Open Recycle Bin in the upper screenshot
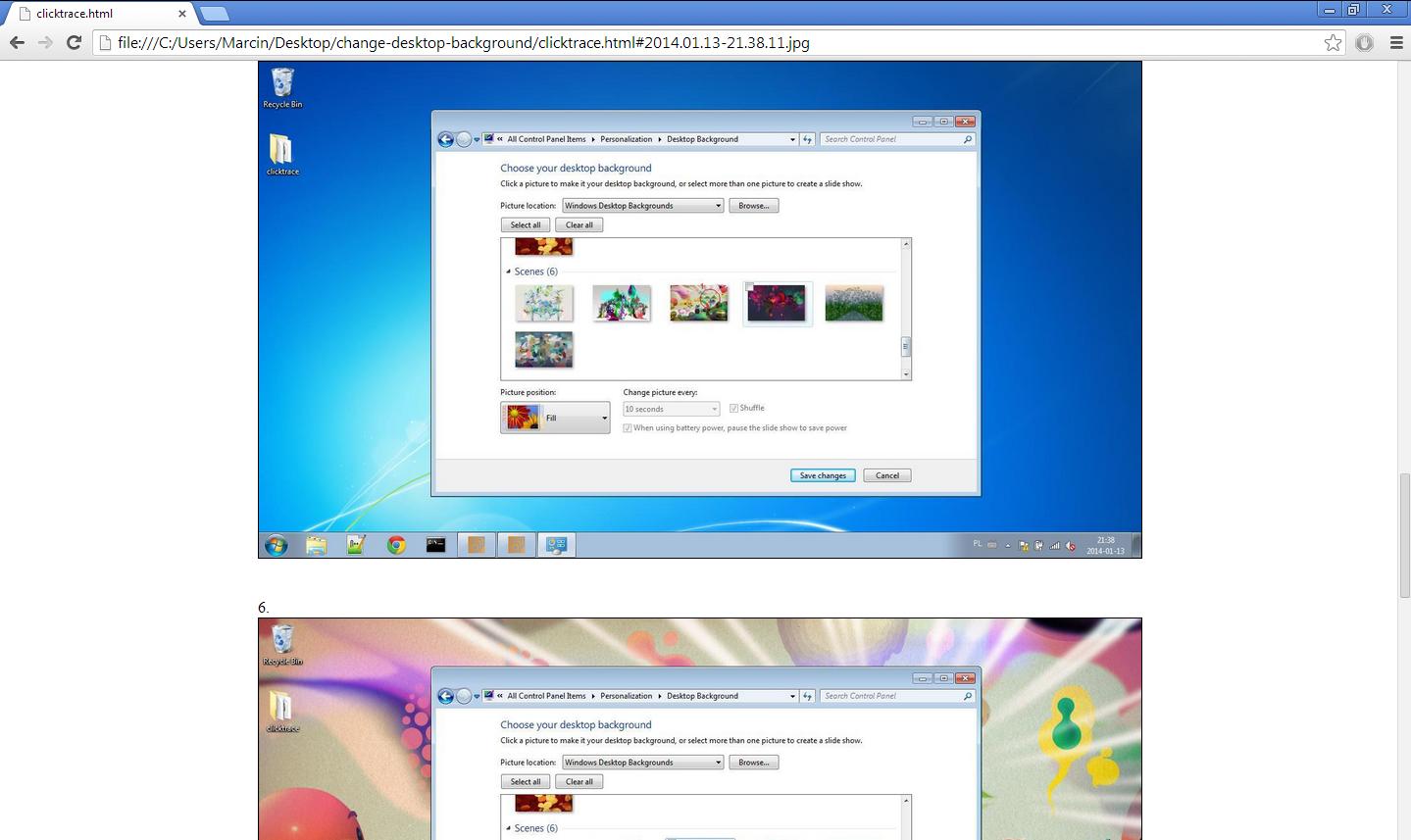1411x840 pixels. pos(282,87)
